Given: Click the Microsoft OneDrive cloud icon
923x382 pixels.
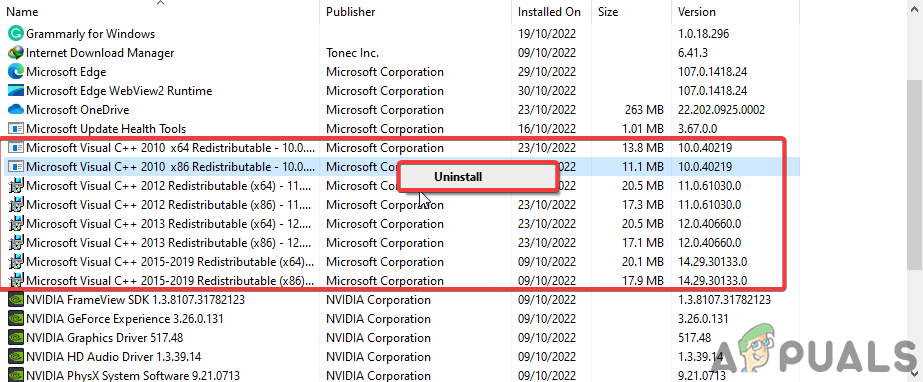Looking at the screenshot, I should tap(16, 109).
